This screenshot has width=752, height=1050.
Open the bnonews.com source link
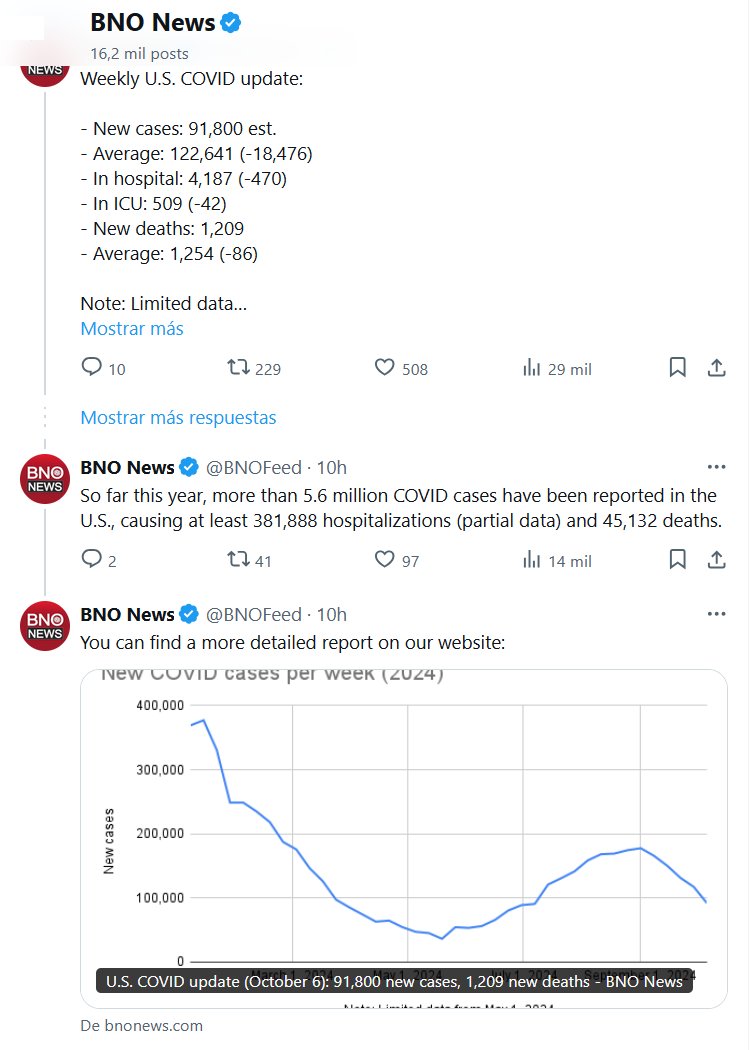[141, 1025]
